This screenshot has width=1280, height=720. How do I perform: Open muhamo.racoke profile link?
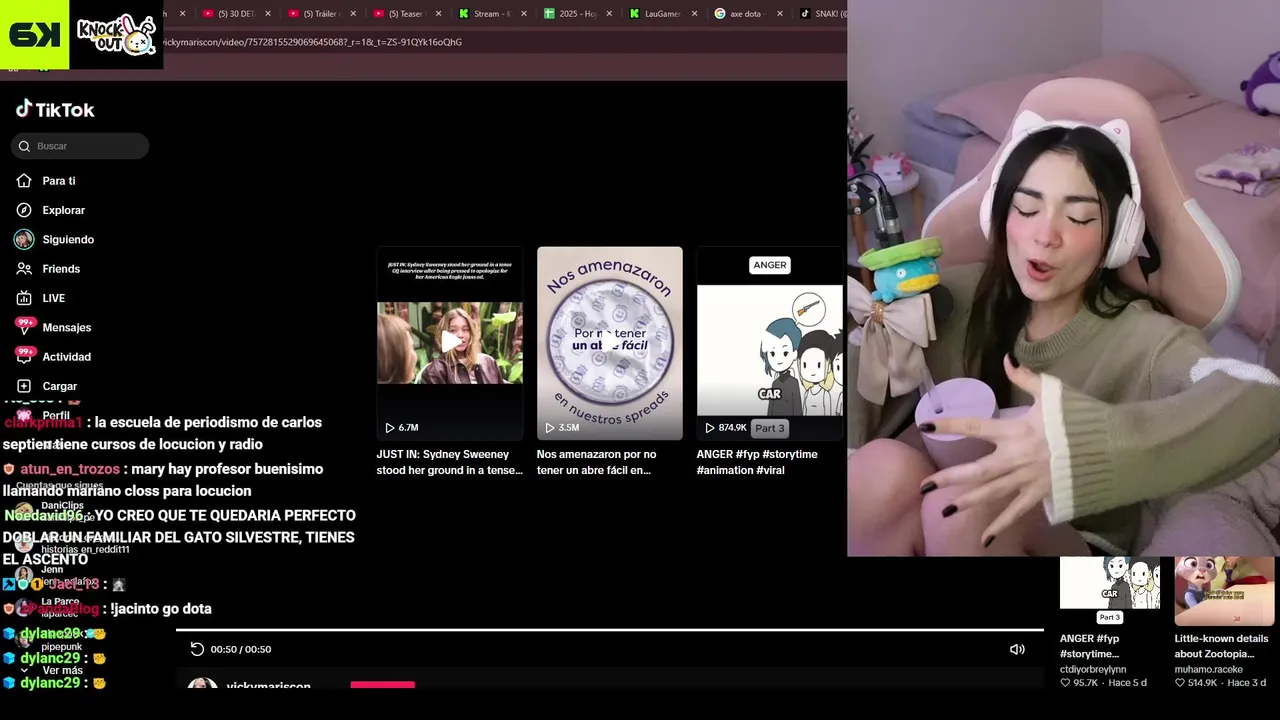click(x=1208, y=669)
